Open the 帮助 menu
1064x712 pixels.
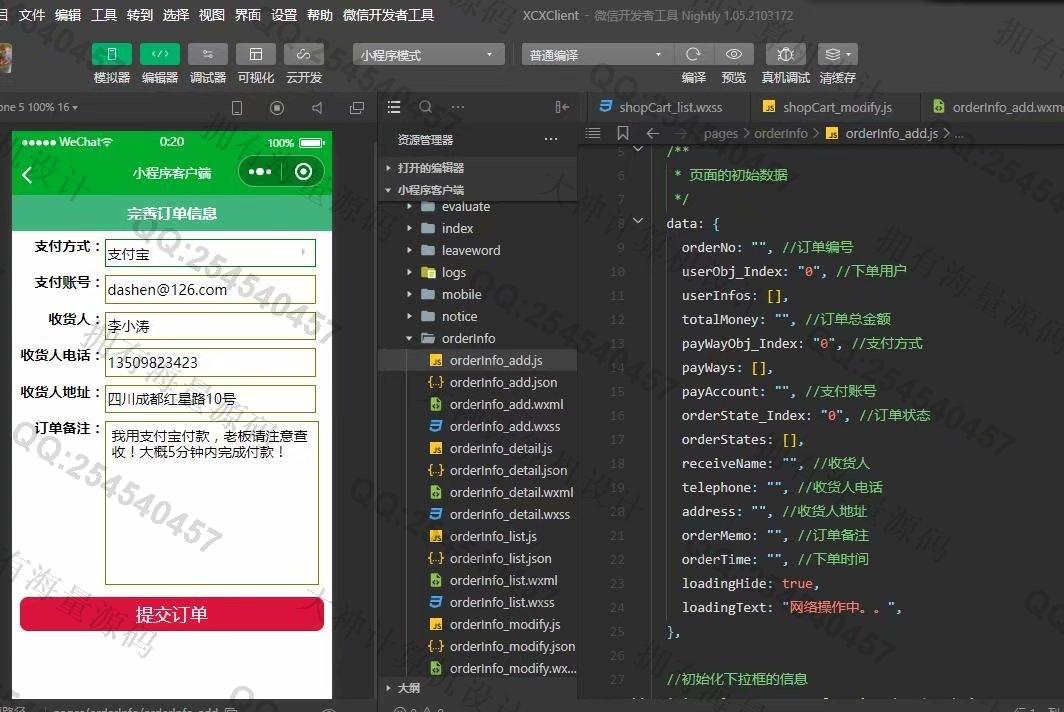pos(320,15)
